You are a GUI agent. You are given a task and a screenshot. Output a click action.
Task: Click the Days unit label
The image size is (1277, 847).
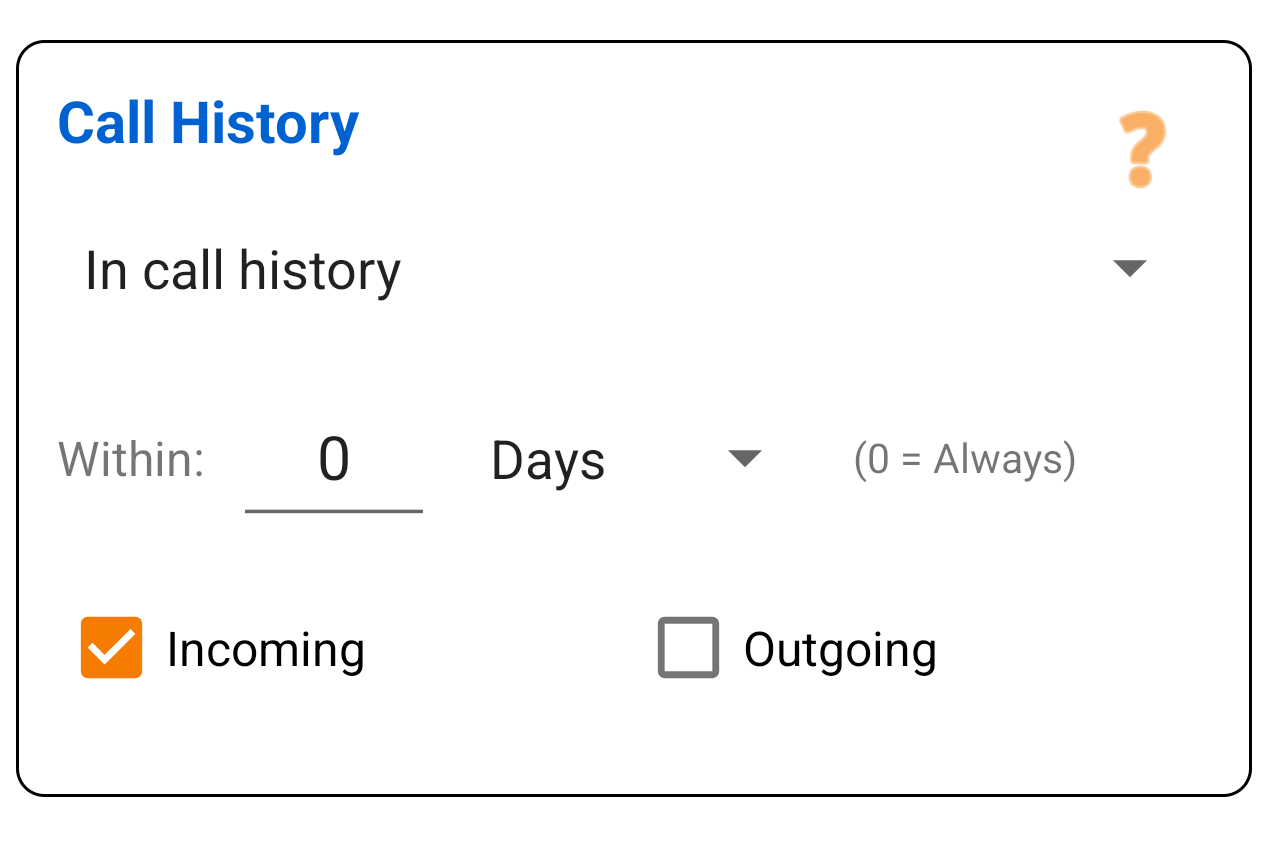pyautogui.click(x=547, y=459)
